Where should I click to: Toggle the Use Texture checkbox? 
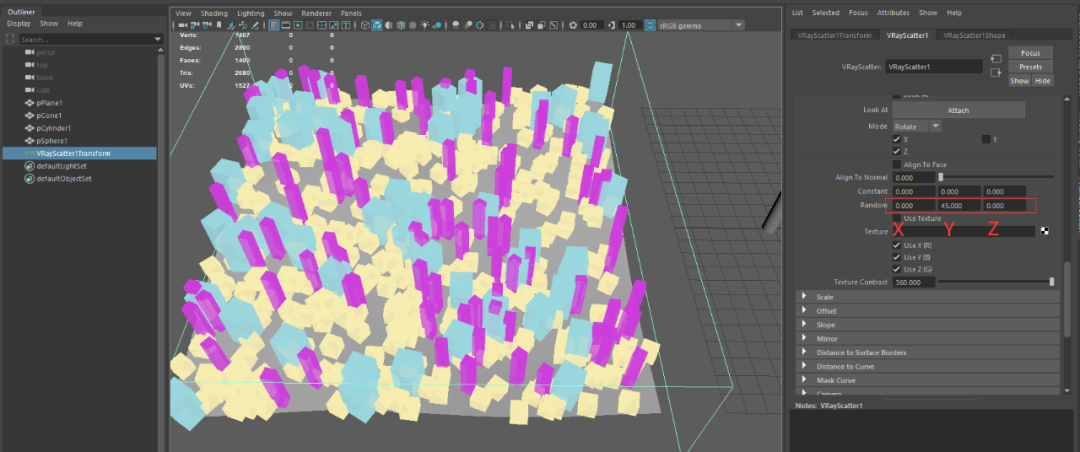pos(897,218)
